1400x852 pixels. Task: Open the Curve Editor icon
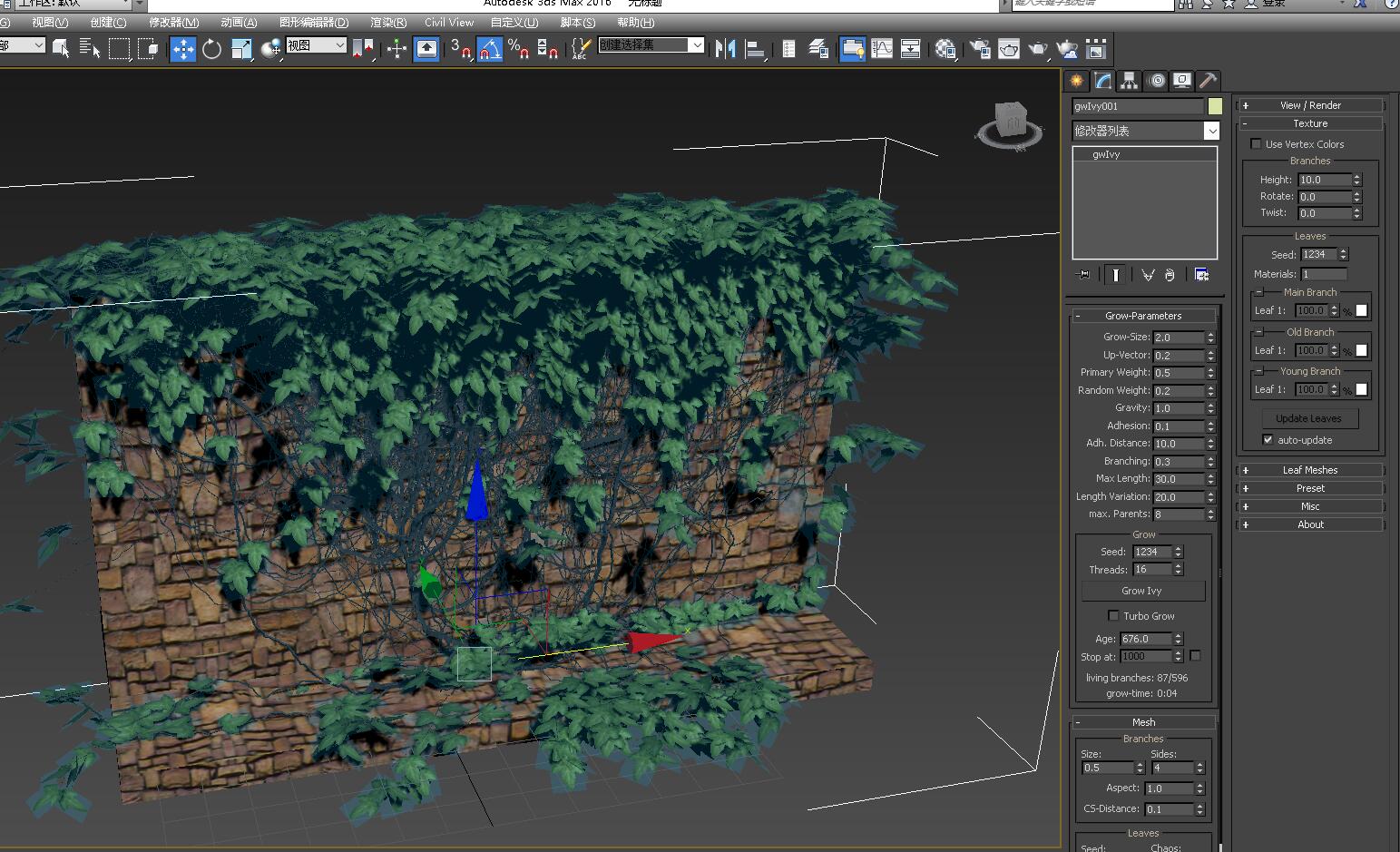882,49
